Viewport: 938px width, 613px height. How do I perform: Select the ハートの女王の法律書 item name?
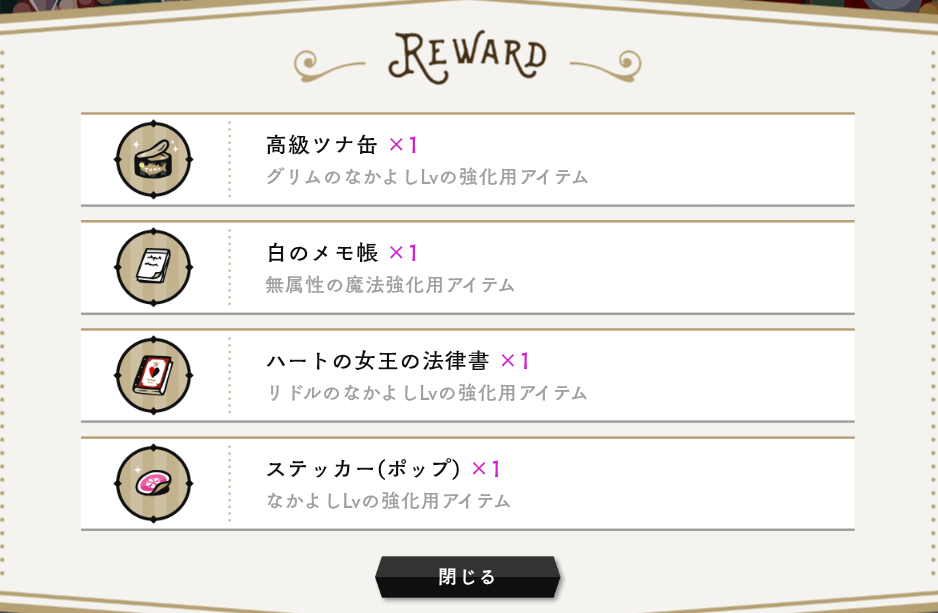click(x=377, y=361)
